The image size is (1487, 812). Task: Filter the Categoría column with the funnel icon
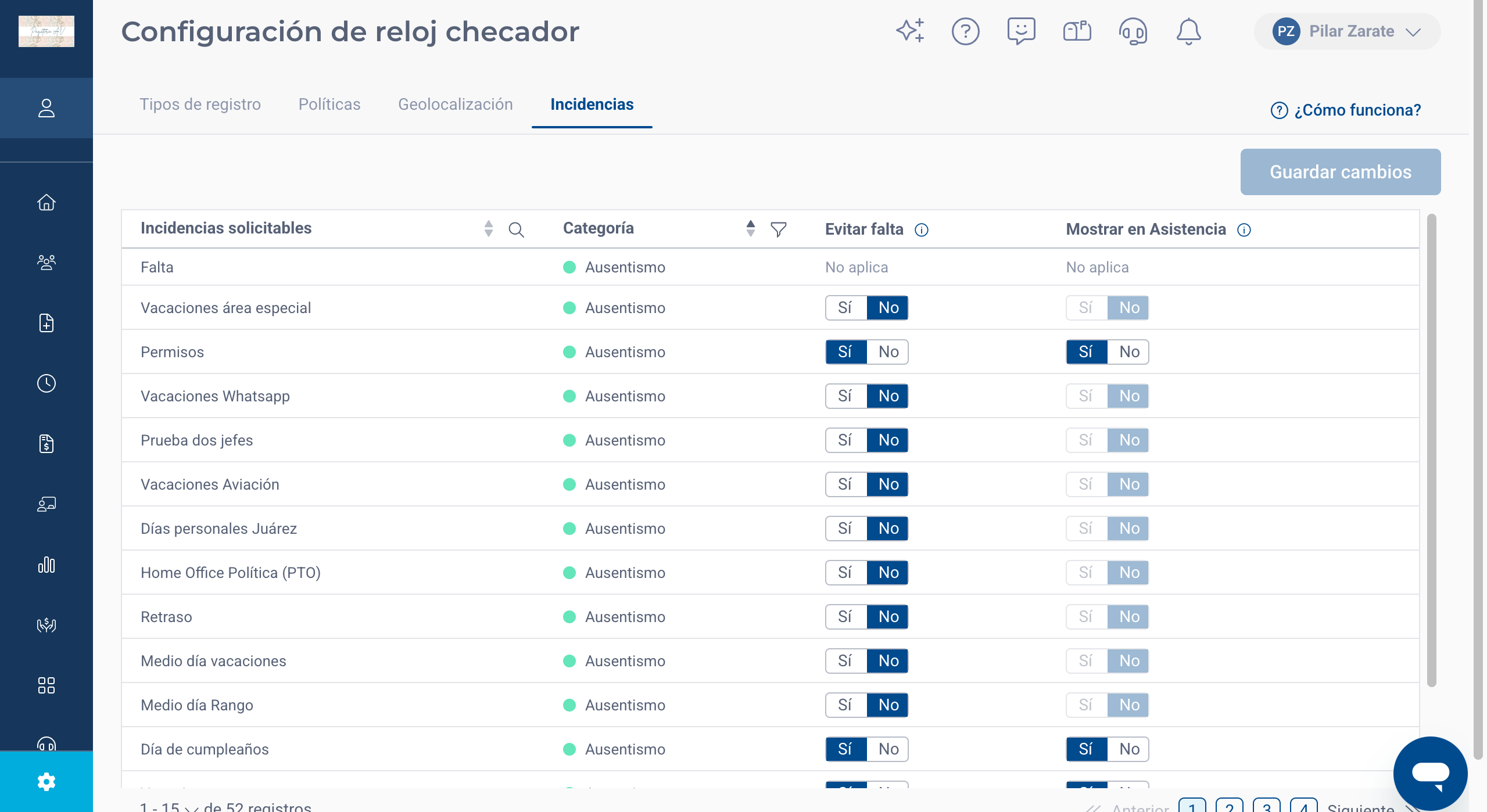tap(778, 229)
